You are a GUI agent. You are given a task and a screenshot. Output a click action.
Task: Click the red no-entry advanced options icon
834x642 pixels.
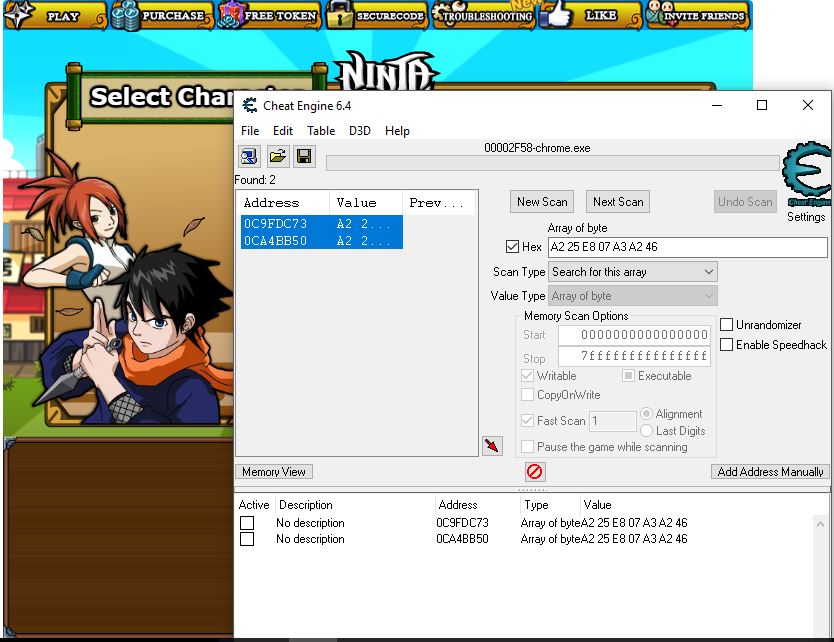535,471
